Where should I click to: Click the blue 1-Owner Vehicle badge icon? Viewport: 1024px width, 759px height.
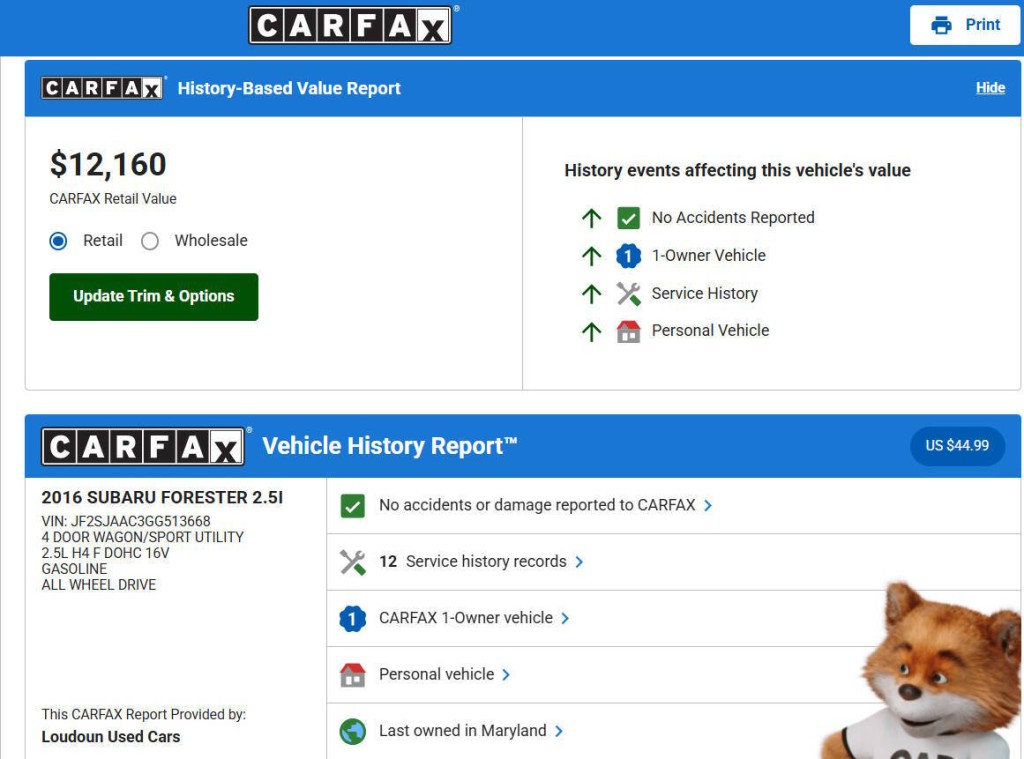coord(628,256)
